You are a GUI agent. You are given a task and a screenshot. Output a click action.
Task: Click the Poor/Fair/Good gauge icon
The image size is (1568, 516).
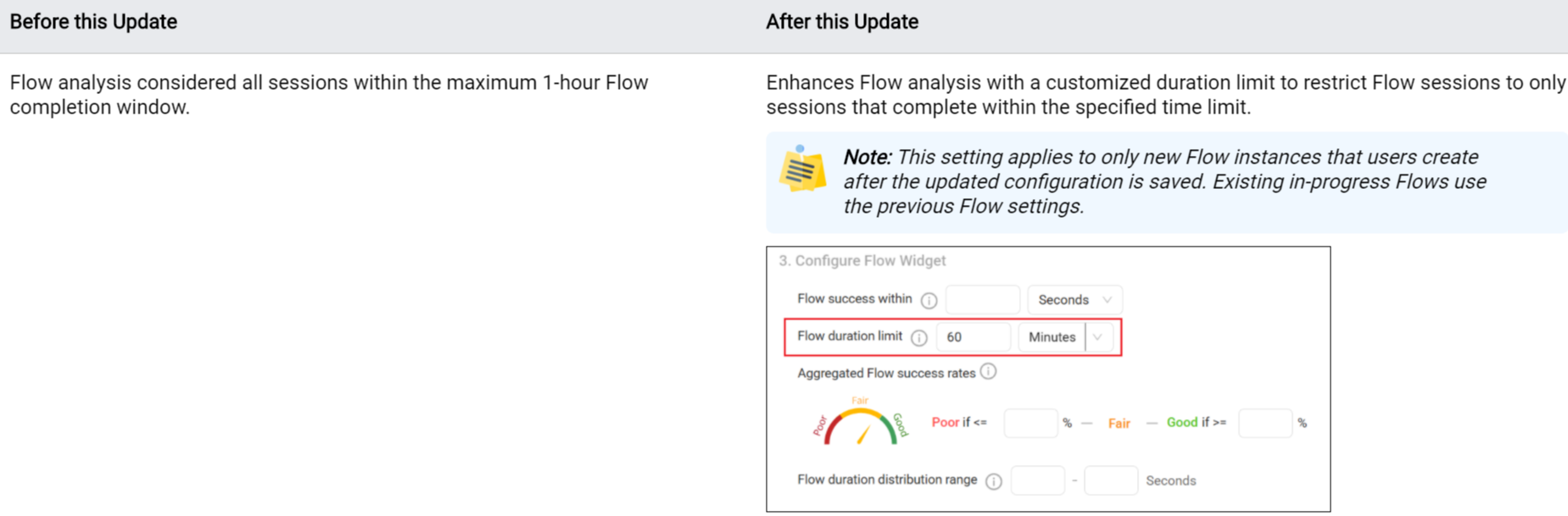point(860,421)
